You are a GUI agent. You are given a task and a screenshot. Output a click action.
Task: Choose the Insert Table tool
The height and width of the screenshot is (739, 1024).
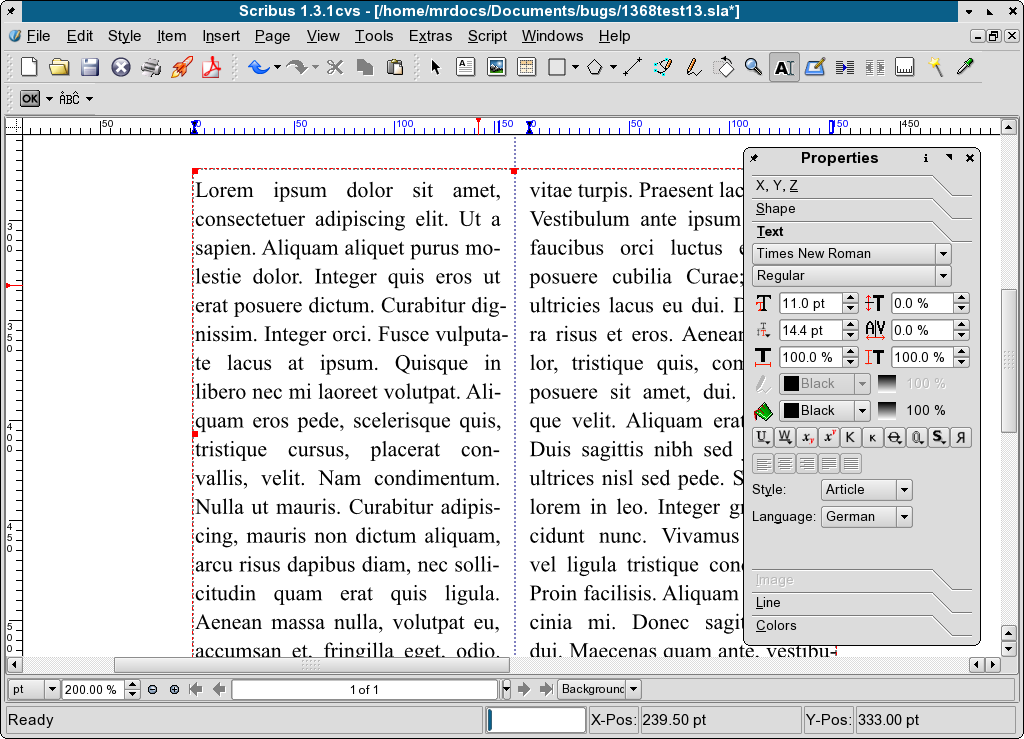pyautogui.click(x=526, y=67)
